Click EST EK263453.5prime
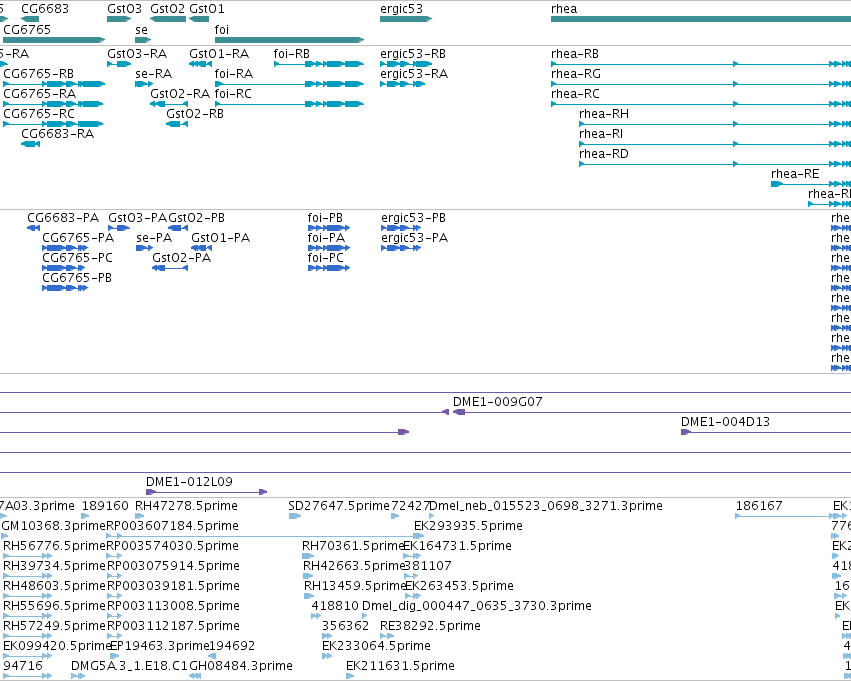This screenshot has height=681, width=851. 460,587
